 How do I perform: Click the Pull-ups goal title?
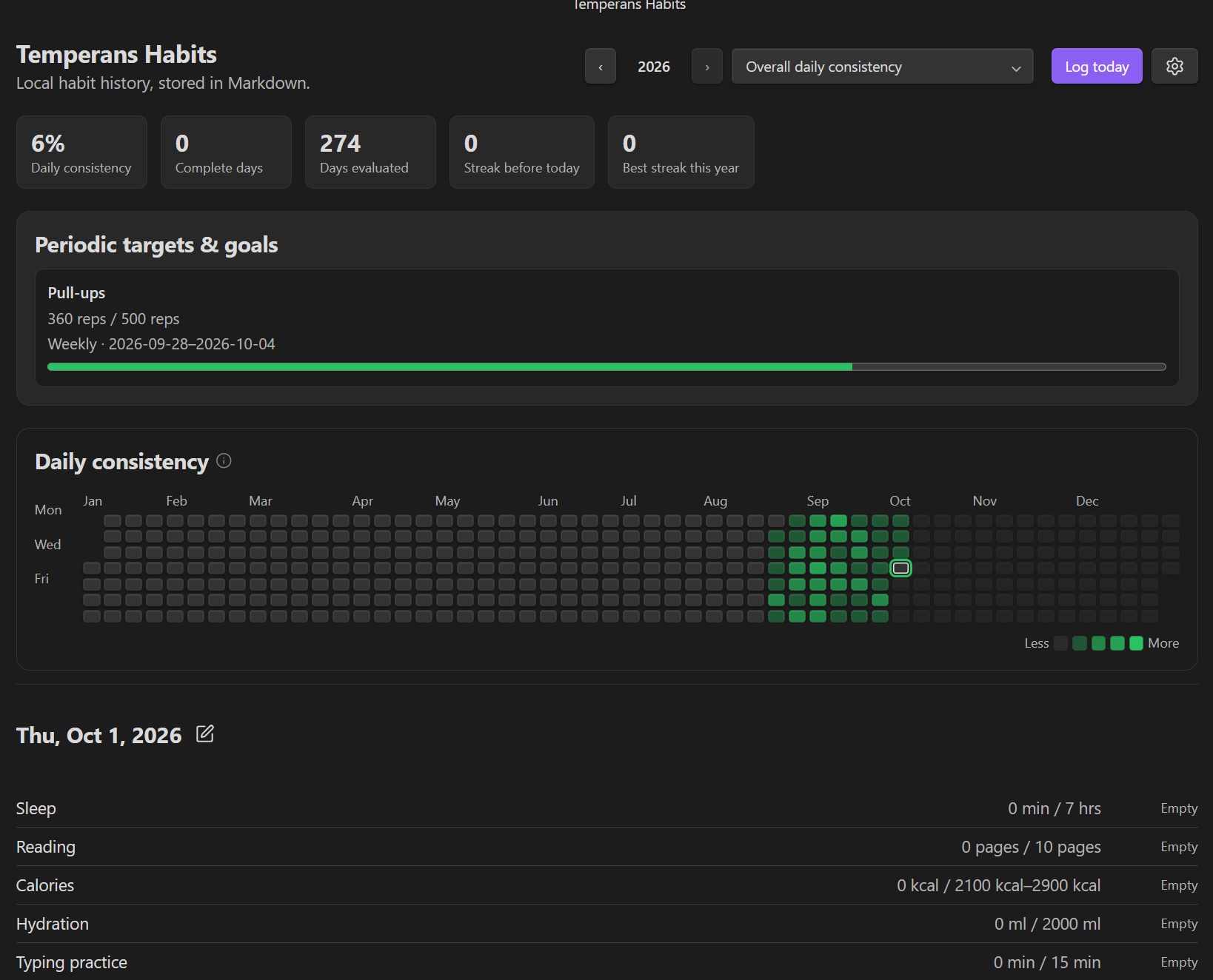pyautogui.click(x=76, y=293)
